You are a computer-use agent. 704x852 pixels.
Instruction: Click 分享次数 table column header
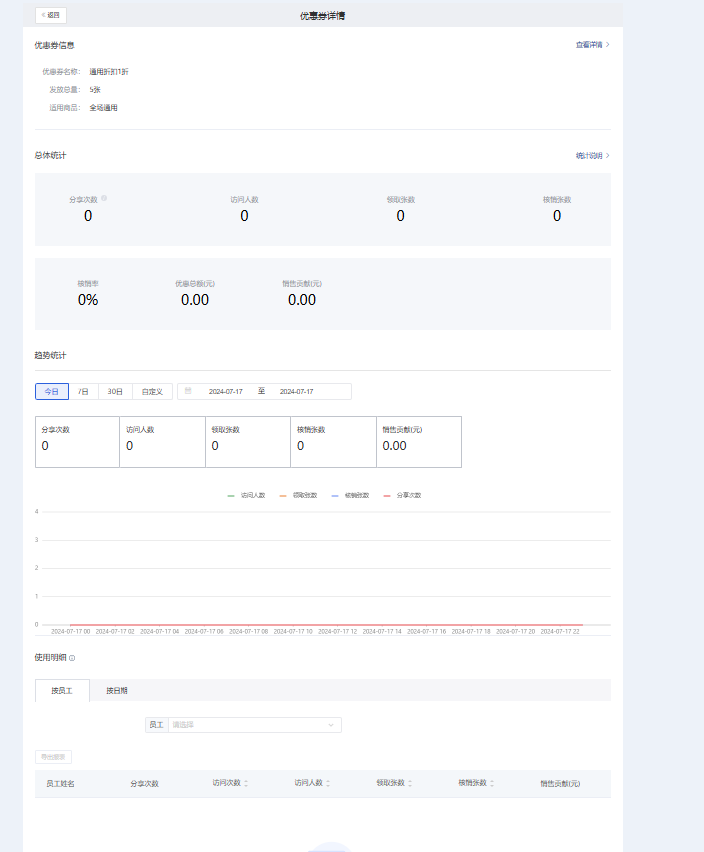pos(144,784)
